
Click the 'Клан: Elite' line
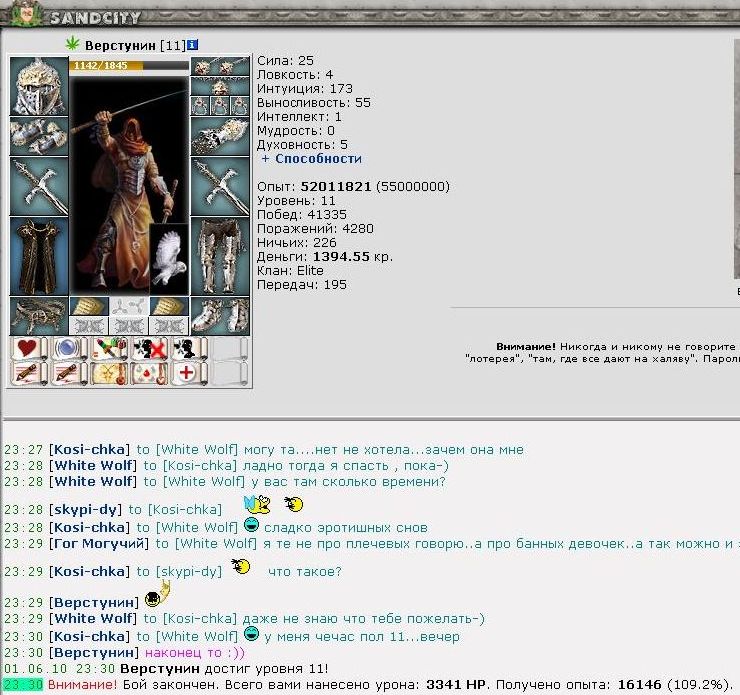(290, 271)
